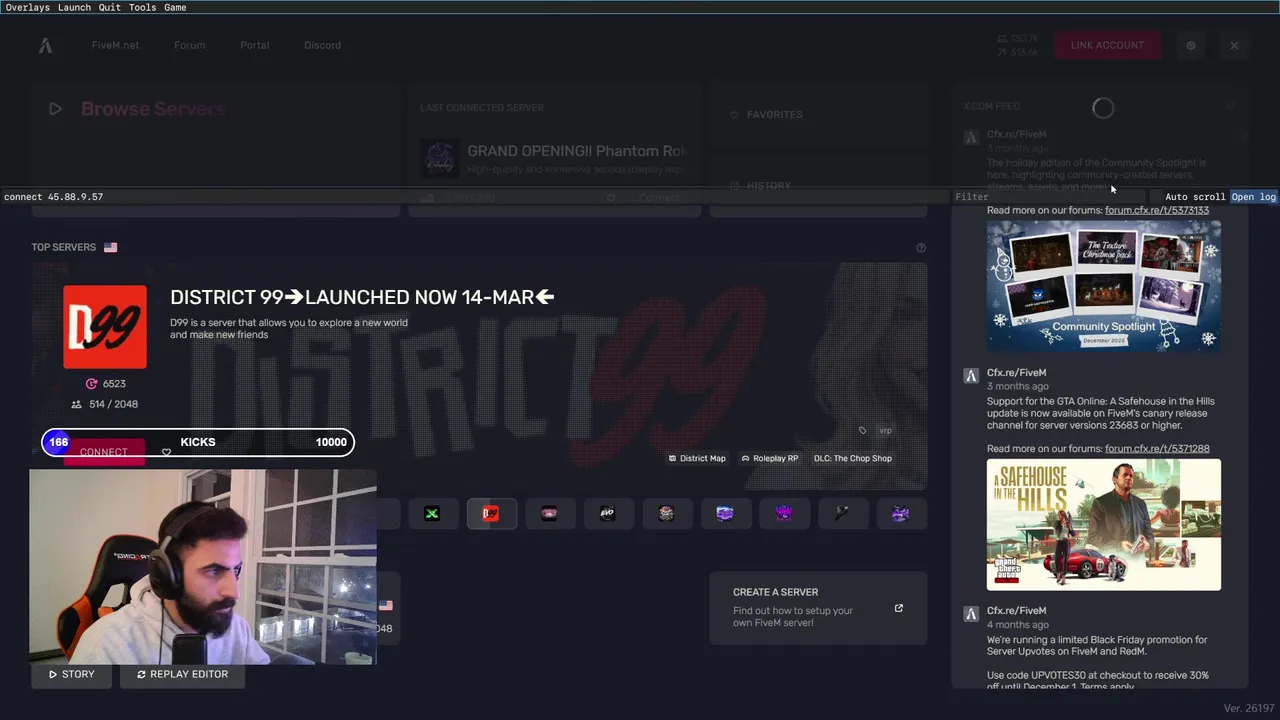Image resolution: width=1280 pixels, height=720 pixels.
Task: Select the last purple server icon in carousel
Action: 900,514
